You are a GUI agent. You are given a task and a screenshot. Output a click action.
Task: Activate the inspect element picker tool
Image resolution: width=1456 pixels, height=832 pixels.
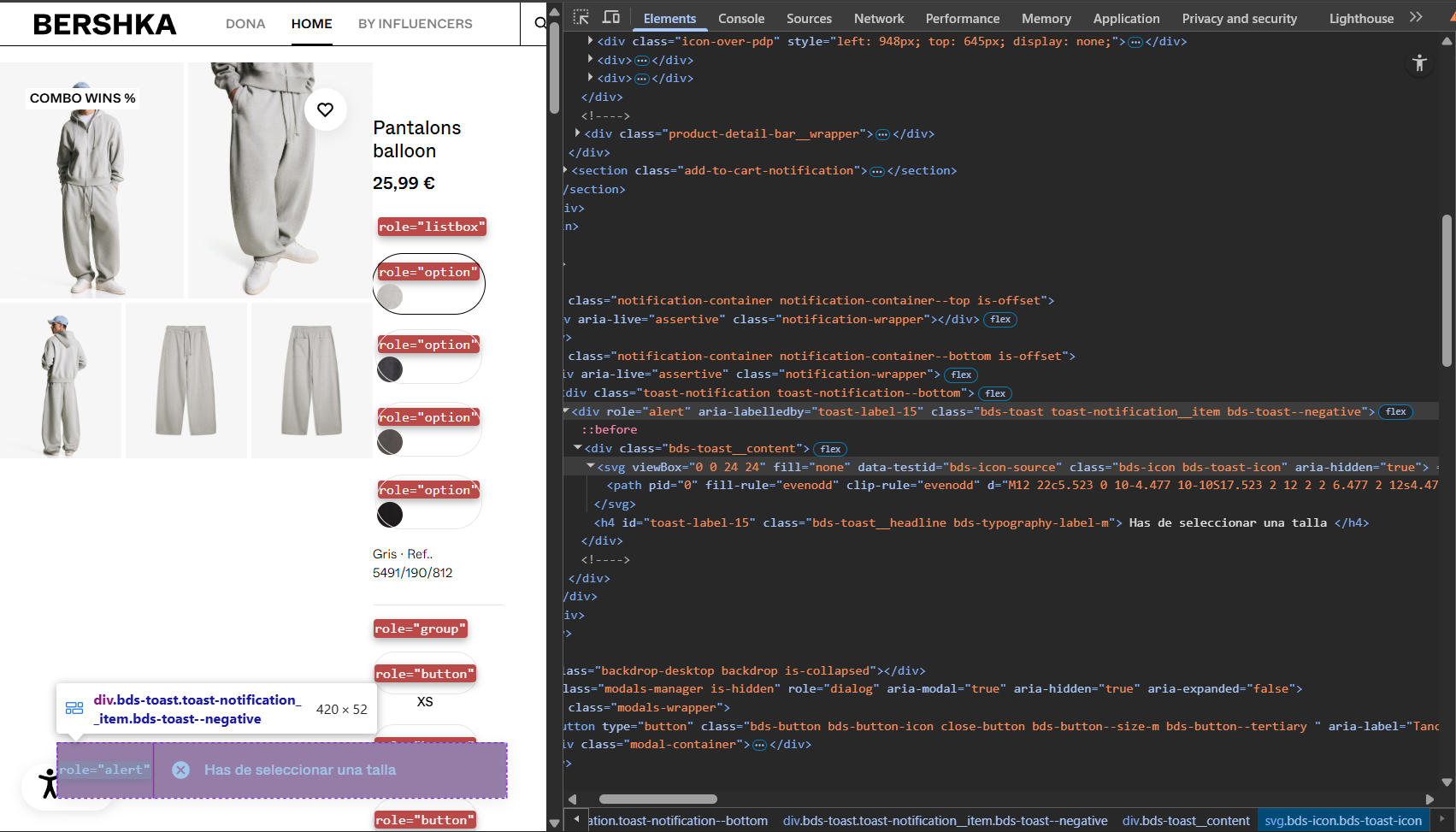(x=581, y=17)
